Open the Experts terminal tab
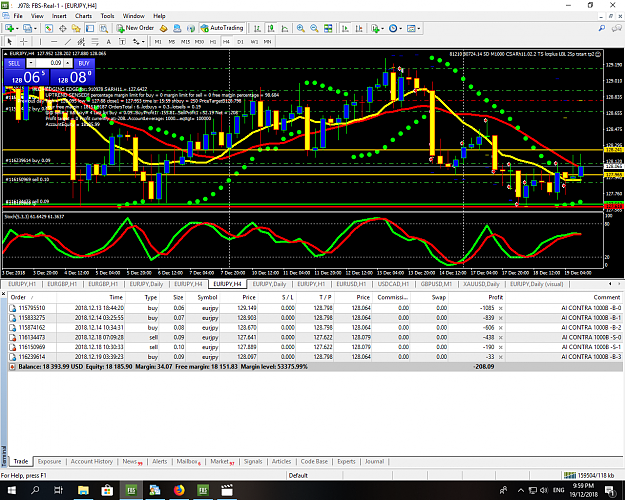 point(346,461)
